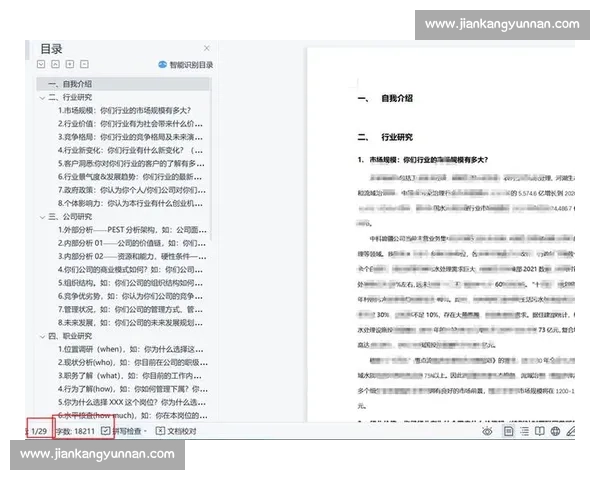Jump to 5.组织结构 entry
The image size is (600, 480).
pyautogui.click(x=130, y=283)
